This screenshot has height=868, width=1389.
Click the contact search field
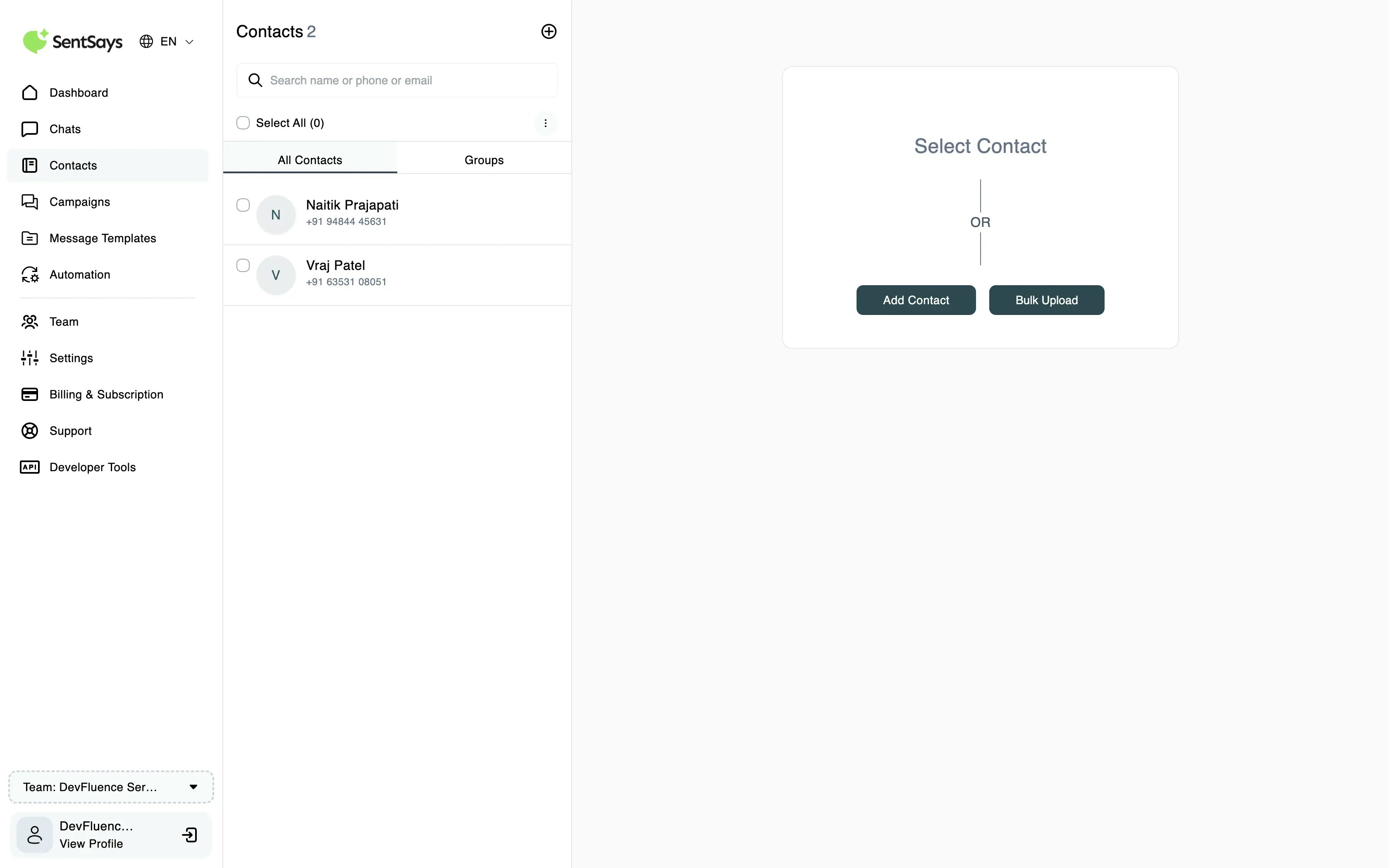point(402,80)
